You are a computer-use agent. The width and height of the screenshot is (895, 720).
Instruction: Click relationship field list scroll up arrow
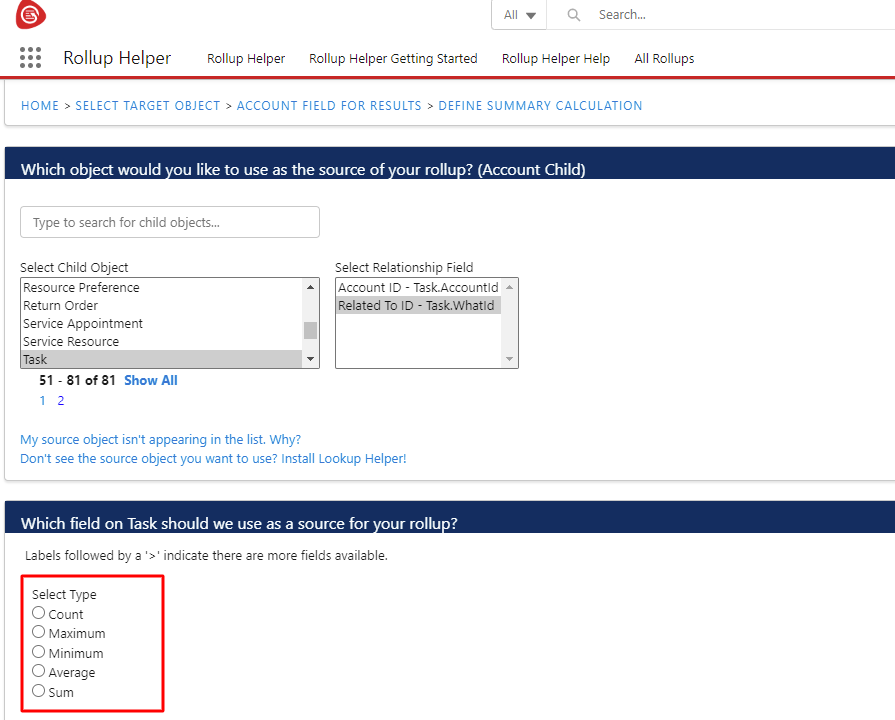point(510,287)
